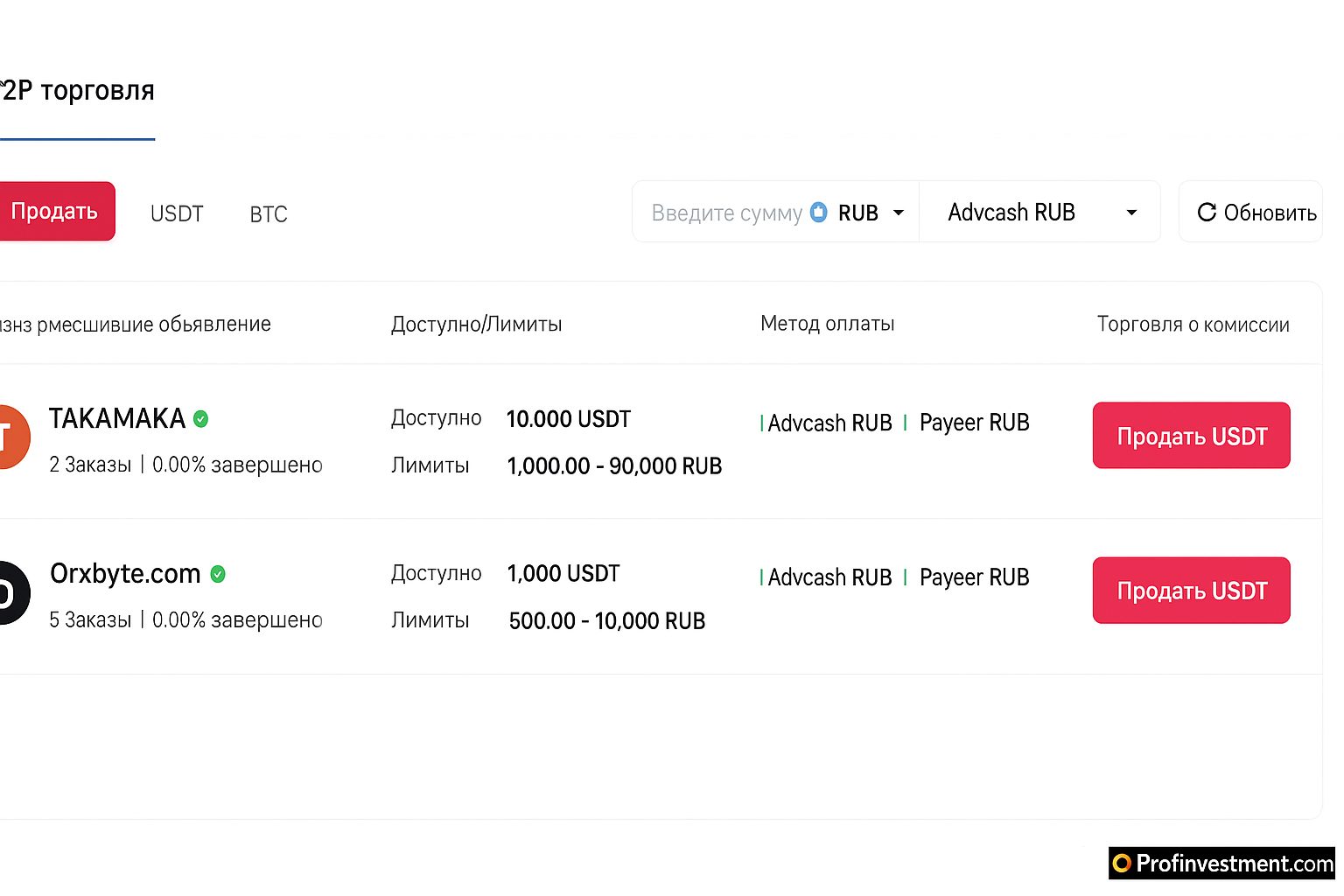Click Orxbyte.com's black avatar icon
1344x896 pixels.
click(12, 592)
